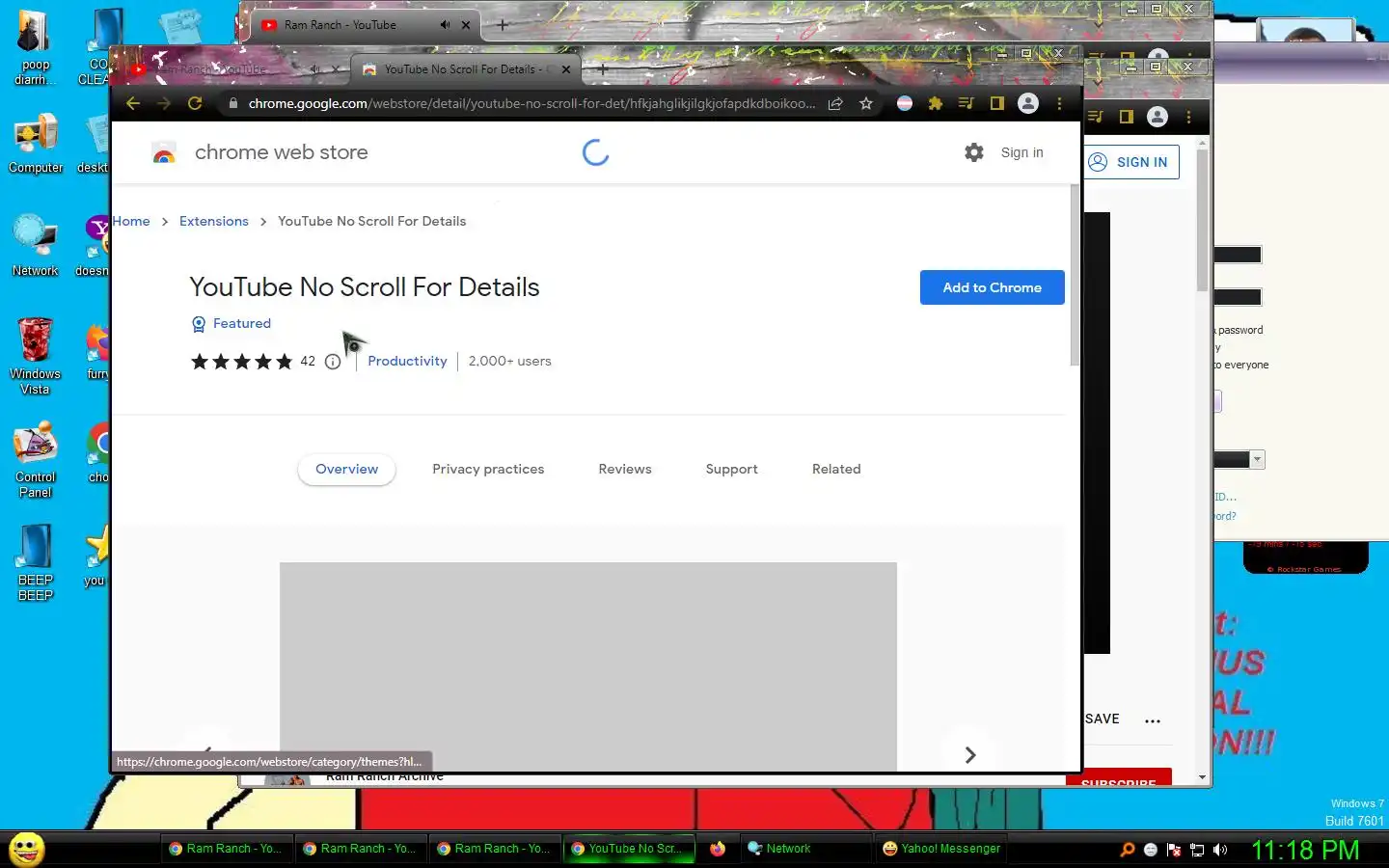
Task: Toggle side panel in the middle Chrome window
Action: pos(1126,117)
